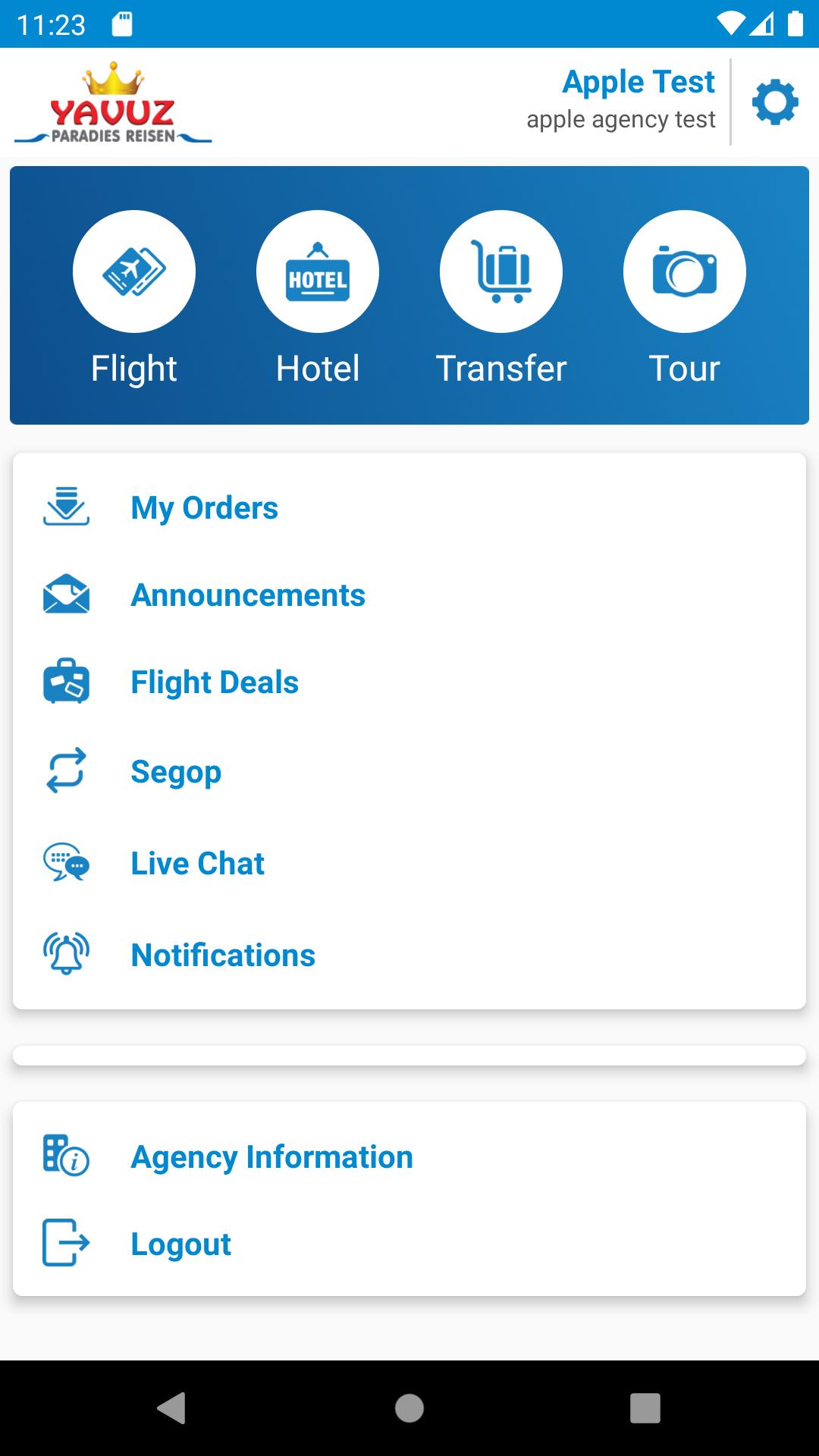Viewport: 819px width, 1456px height.
Task: Open the Tour camera icon
Action: (685, 271)
